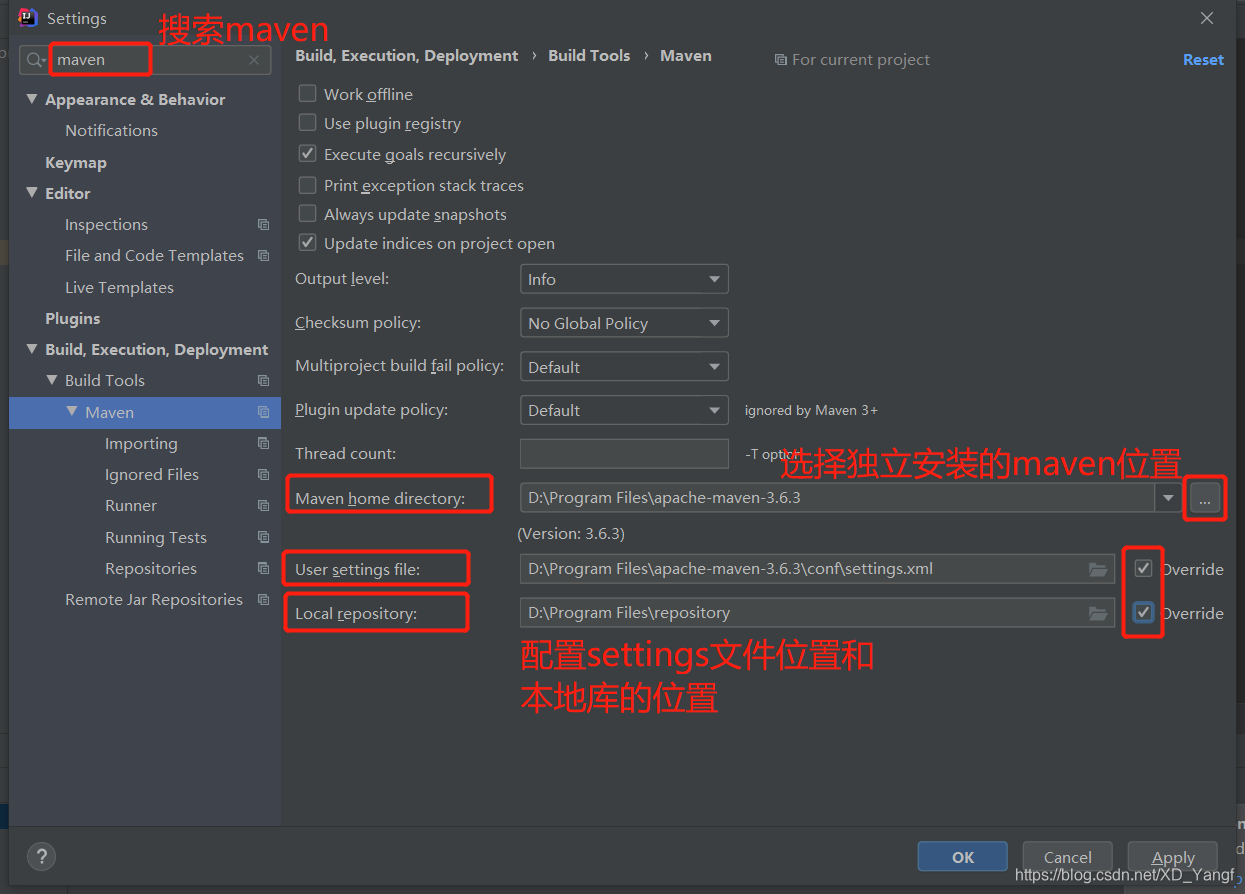The width and height of the screenshot is (1245, 894).
Task: Enable Use plugin registry checkbox
Action: [x=308, y=123]
